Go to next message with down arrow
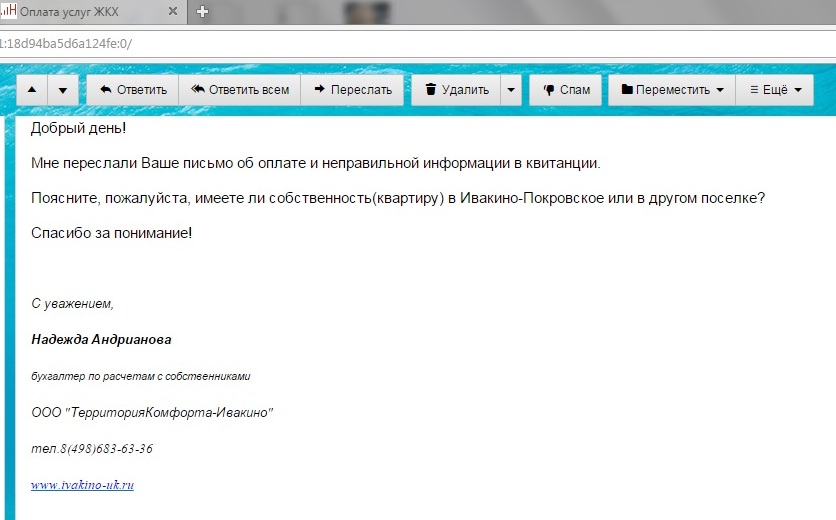Viewport: 836px width, 520px height. [x=63, y=90]
